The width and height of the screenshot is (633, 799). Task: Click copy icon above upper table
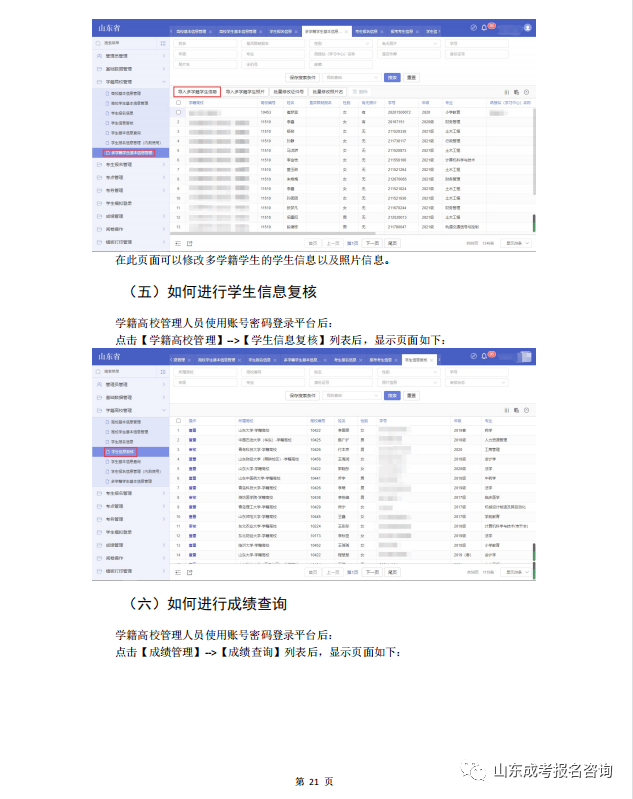[516, 92]
